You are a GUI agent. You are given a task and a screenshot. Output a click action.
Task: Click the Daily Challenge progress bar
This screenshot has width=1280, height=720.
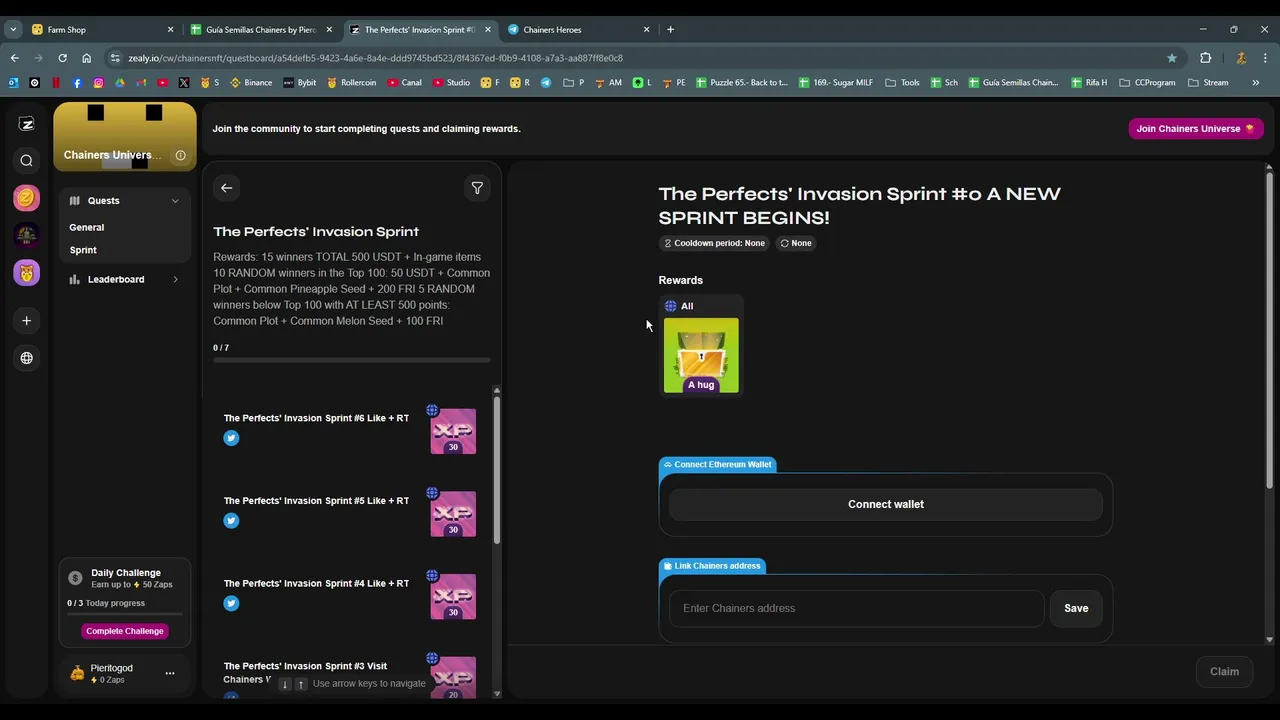tap(125, 614)
